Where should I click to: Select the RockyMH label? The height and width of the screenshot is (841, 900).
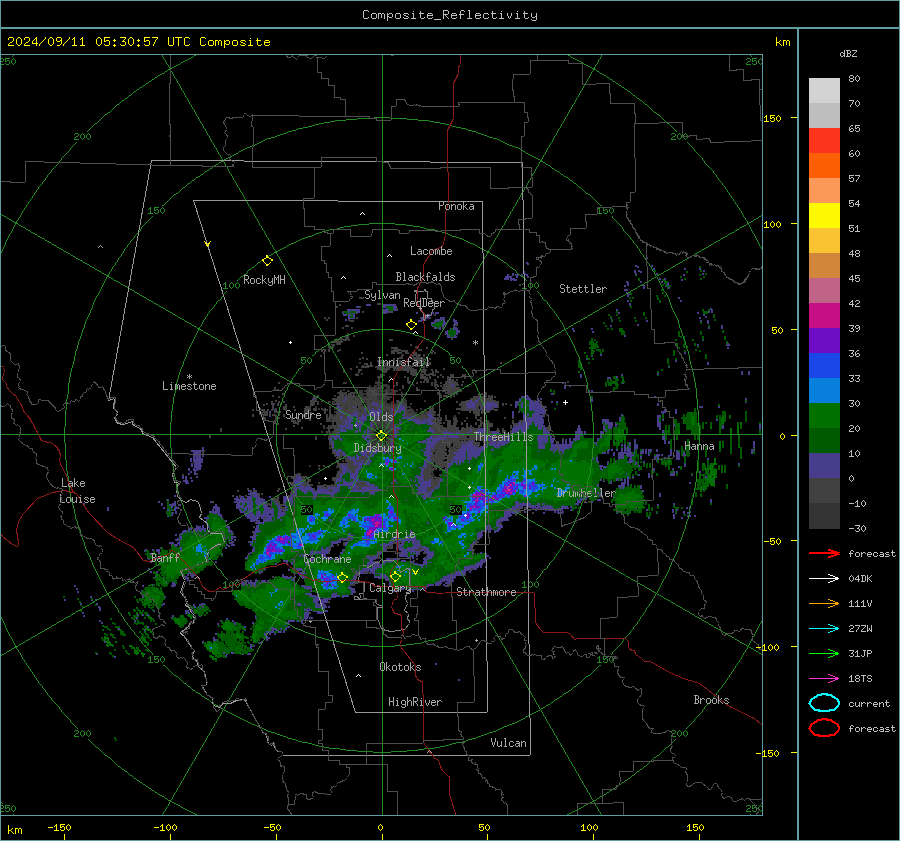[264, 280]
